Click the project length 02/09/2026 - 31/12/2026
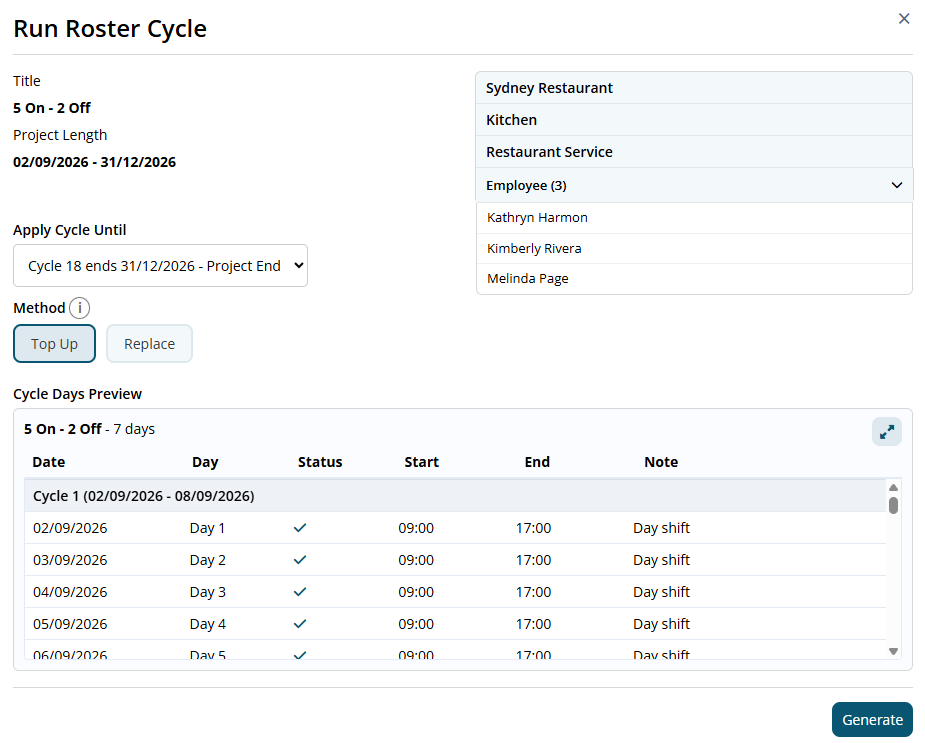 pyautogui.click(x=94, y=162)
